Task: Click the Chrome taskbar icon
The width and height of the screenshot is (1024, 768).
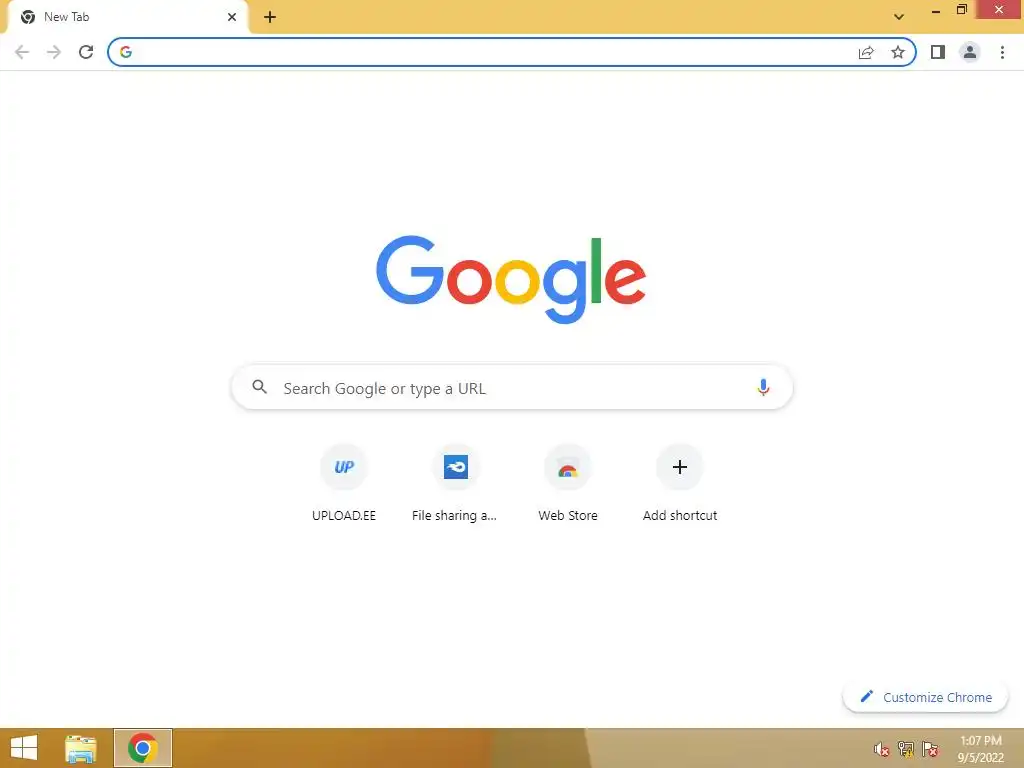Action: (142, 748)
